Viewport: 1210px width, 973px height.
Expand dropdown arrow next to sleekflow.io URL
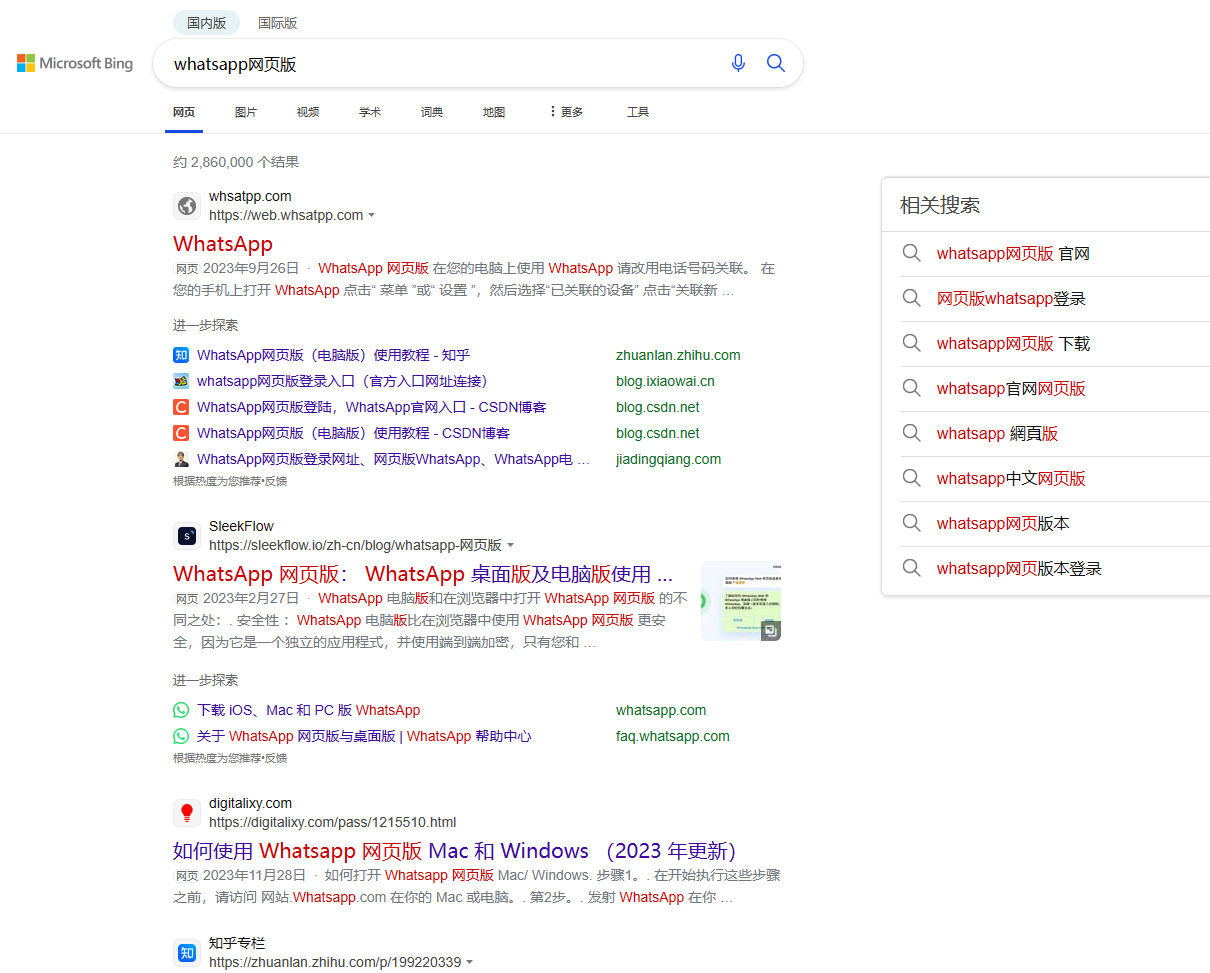[x=511, y=546]
